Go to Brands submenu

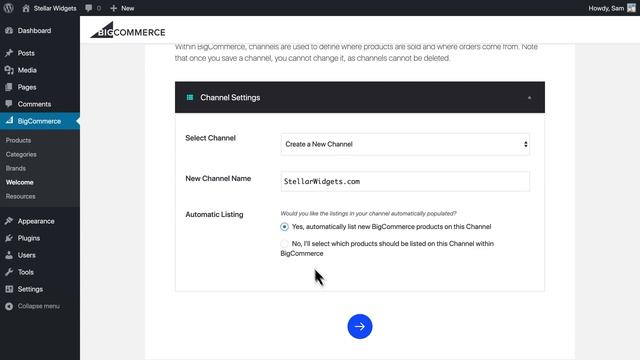pyautogui.click(x=16, y=168)
